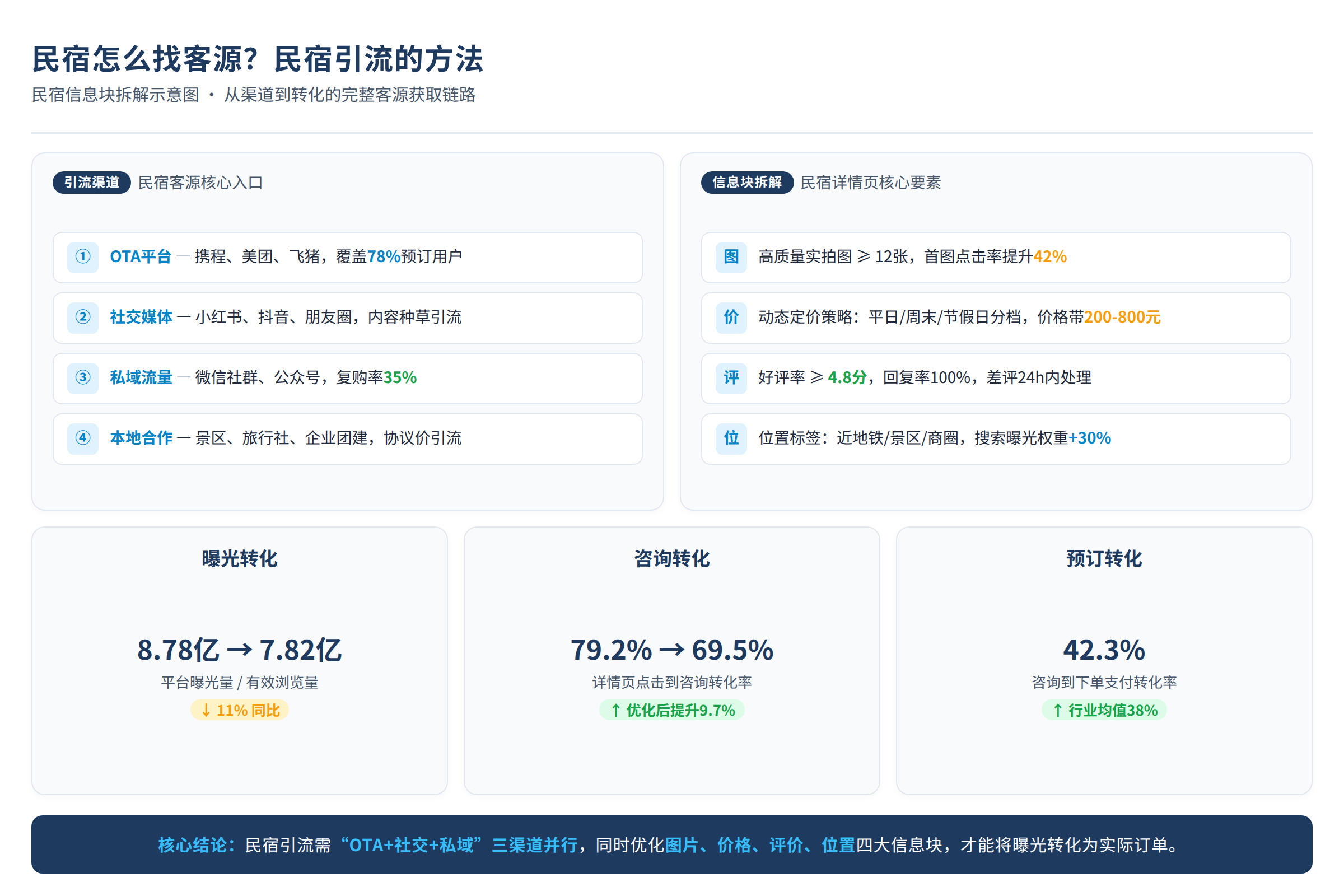Click the 社交媒体 label
This screenshot has height=896, width=1344.
(141, 317)
